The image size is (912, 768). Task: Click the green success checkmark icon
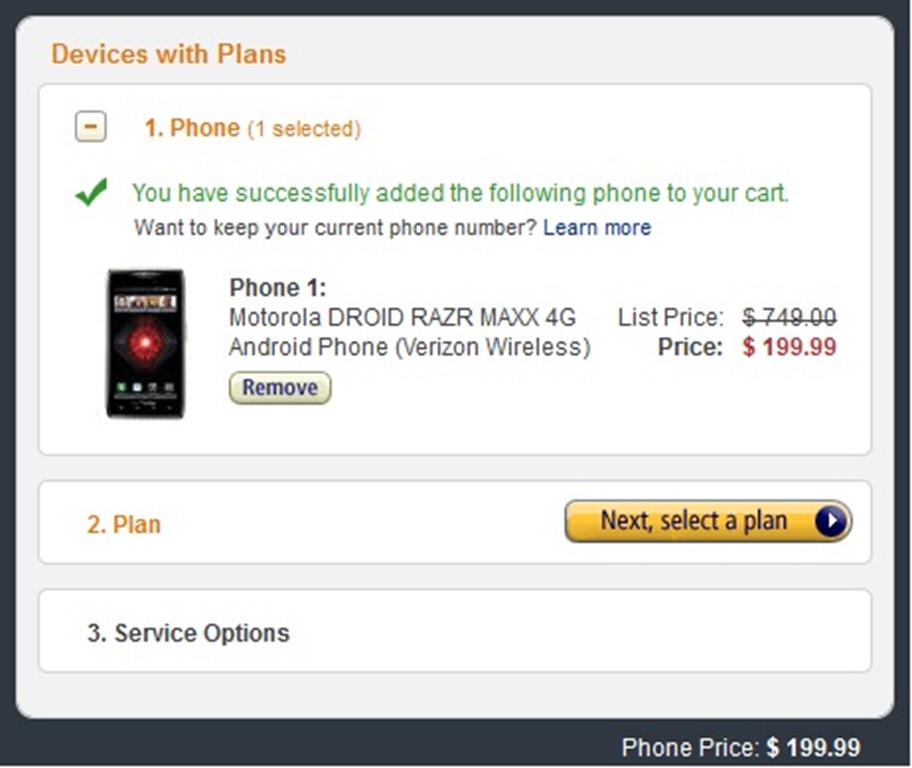91,193
